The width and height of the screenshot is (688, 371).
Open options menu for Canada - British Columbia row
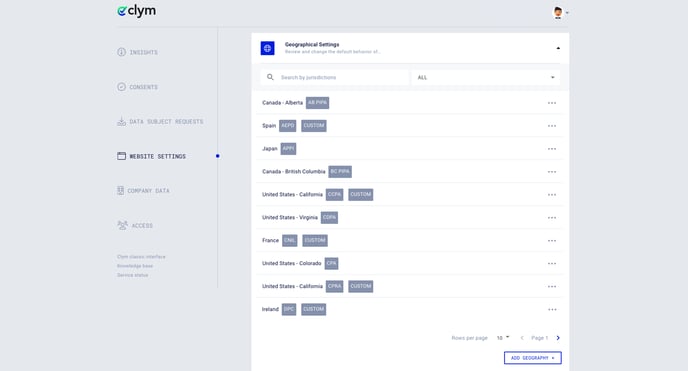(x=552, y=172)
